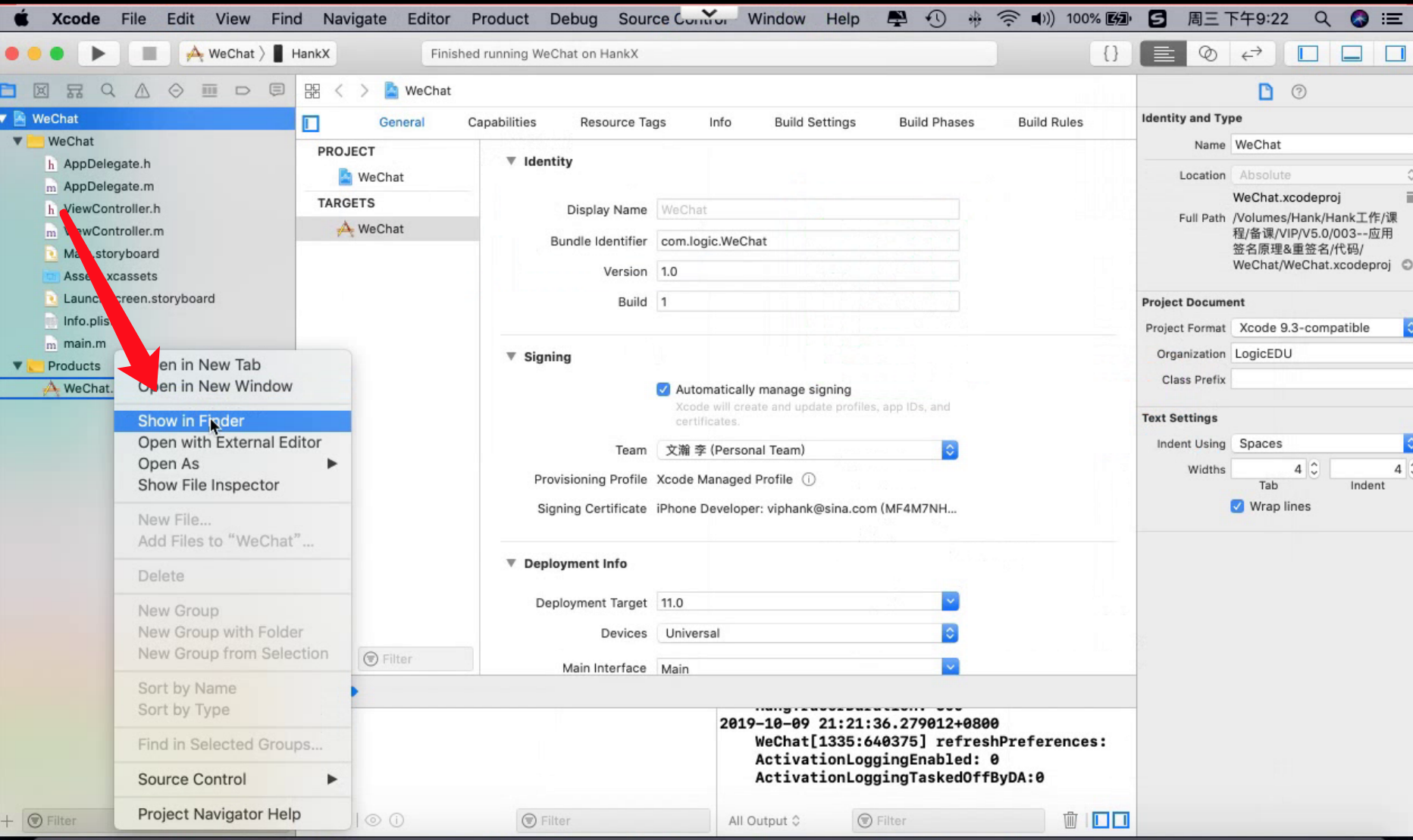This screenshot has height=840, width=1413.
Task: Open the symbol navigator icon
Action: point(74,91)
